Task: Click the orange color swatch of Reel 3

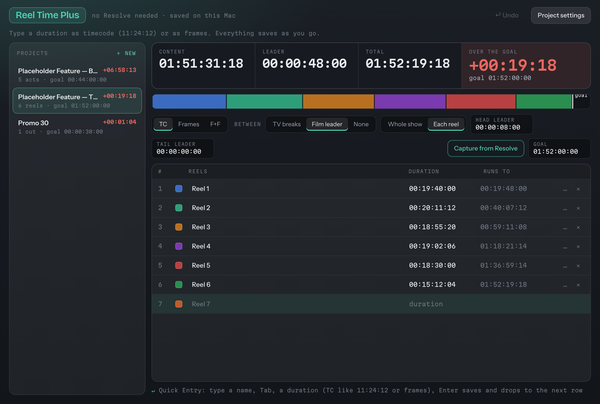Action: pos(179,227)
